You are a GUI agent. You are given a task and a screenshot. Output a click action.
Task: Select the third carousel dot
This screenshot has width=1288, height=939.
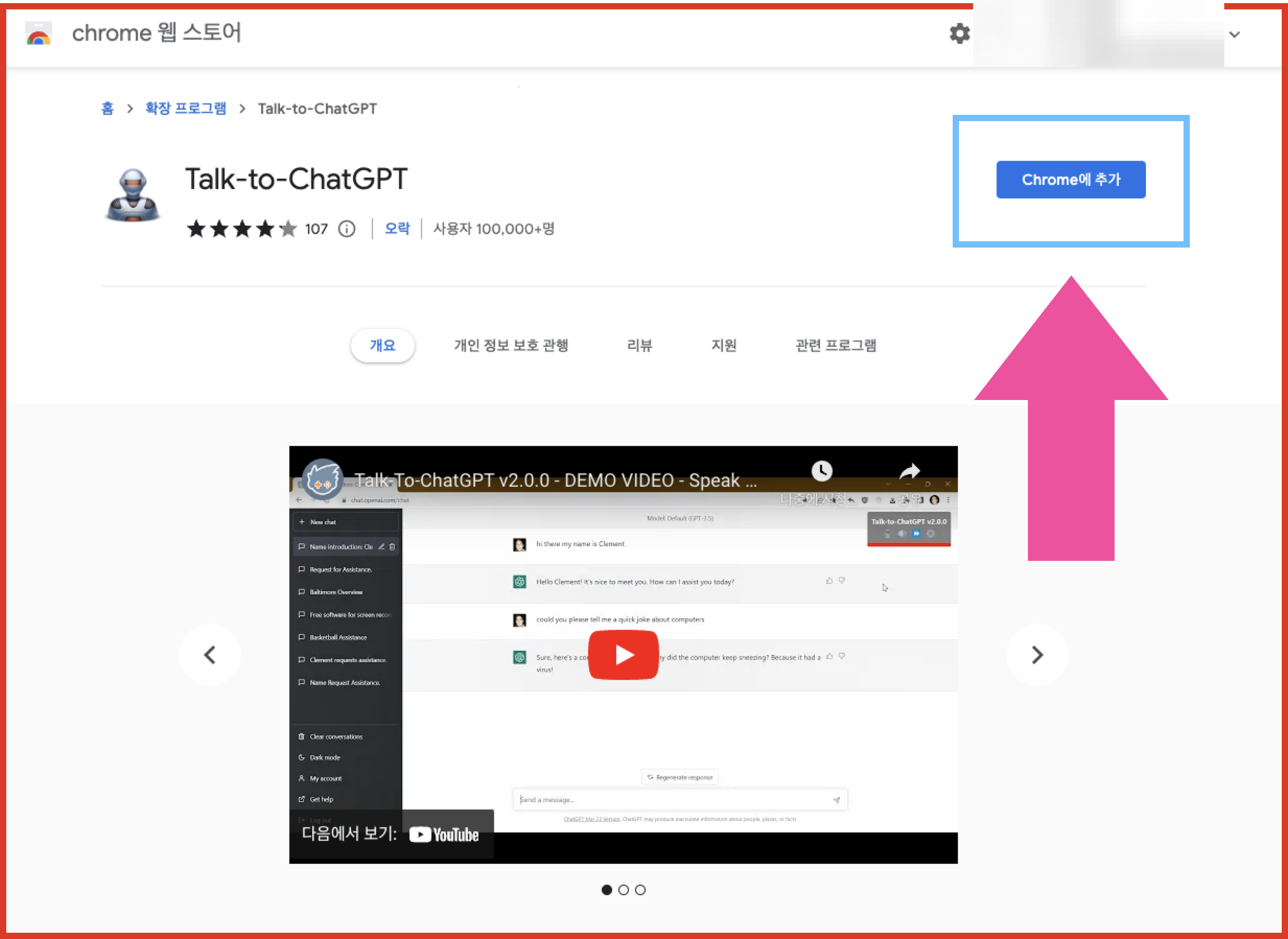click(x=640, y=890)
